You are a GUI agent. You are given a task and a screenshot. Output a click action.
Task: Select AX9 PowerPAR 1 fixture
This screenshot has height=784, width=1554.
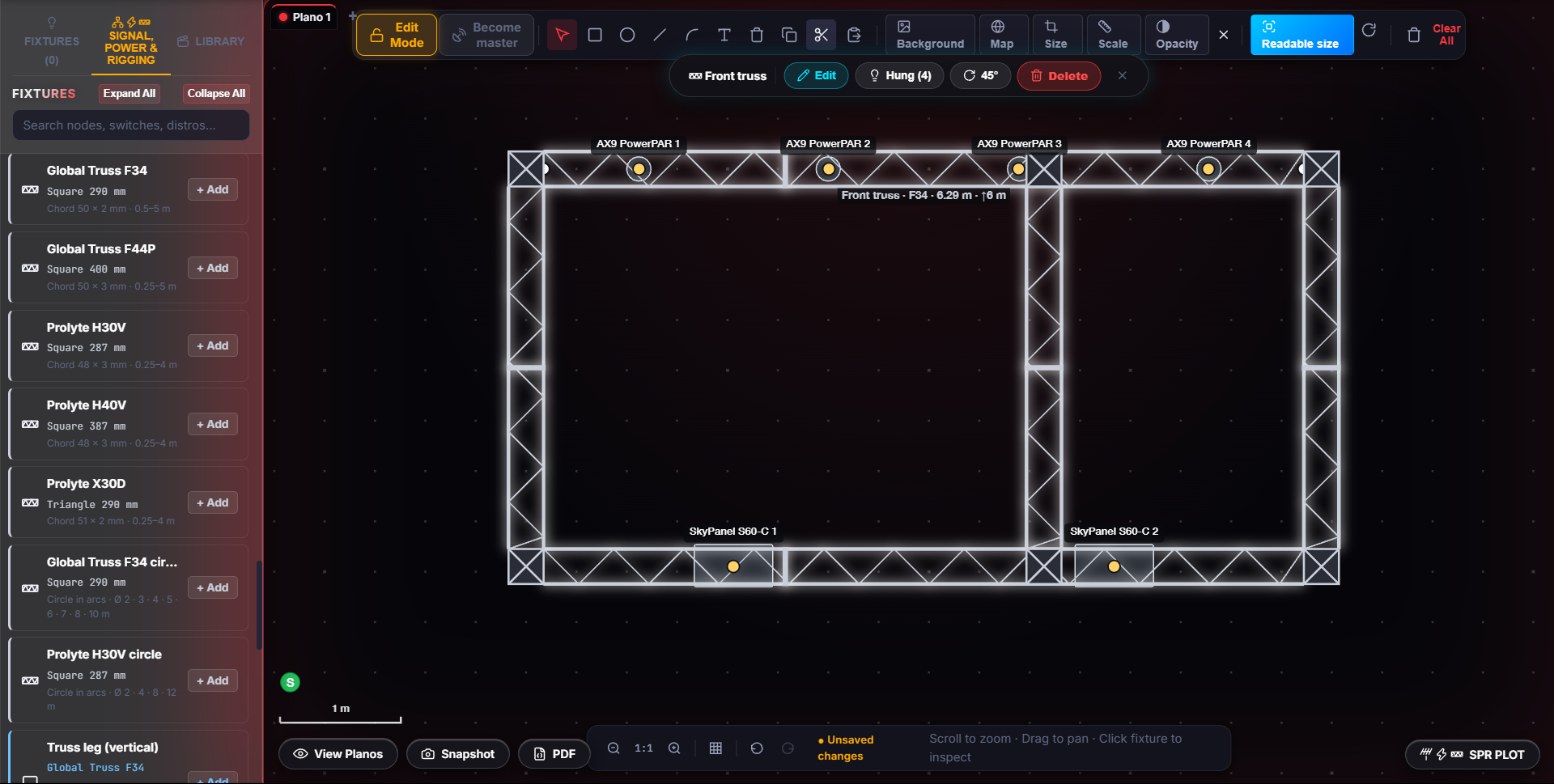point(638,169)
